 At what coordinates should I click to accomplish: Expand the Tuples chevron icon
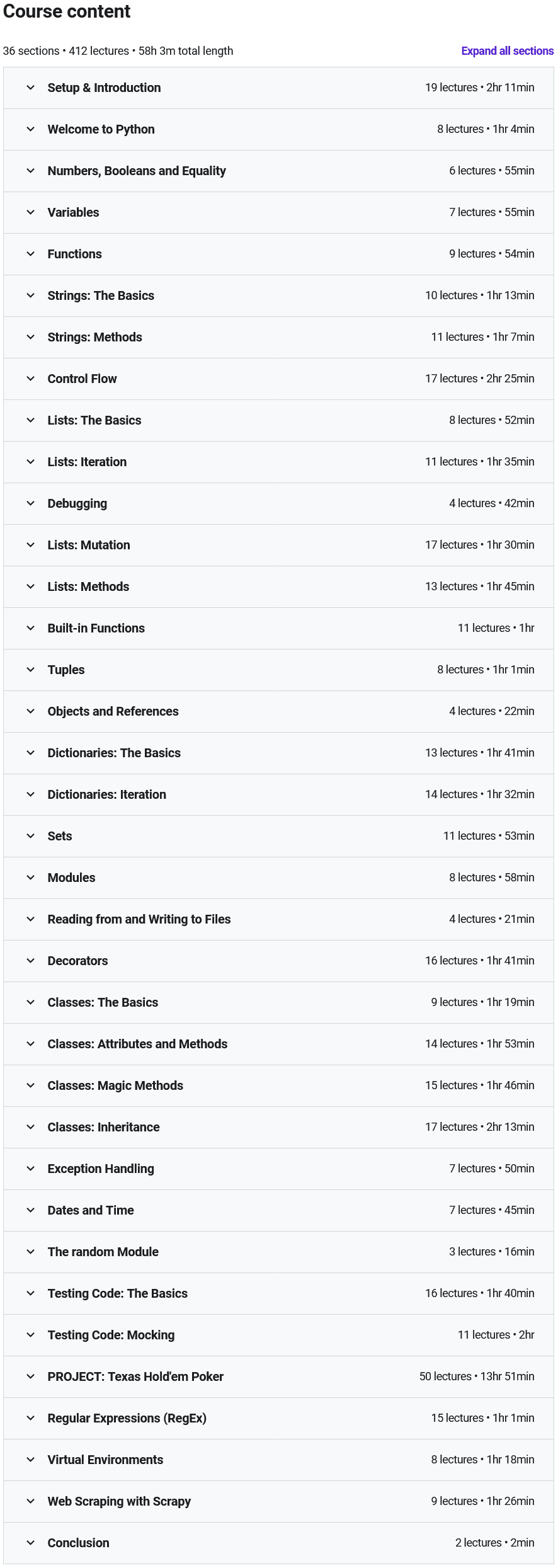coord(30,670)
